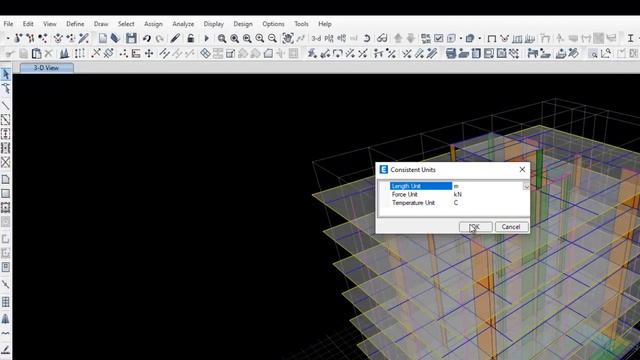Viewport: 640px width, 360px height.
Task: Click the four-arrow Move icon
Action: [149, 53]
